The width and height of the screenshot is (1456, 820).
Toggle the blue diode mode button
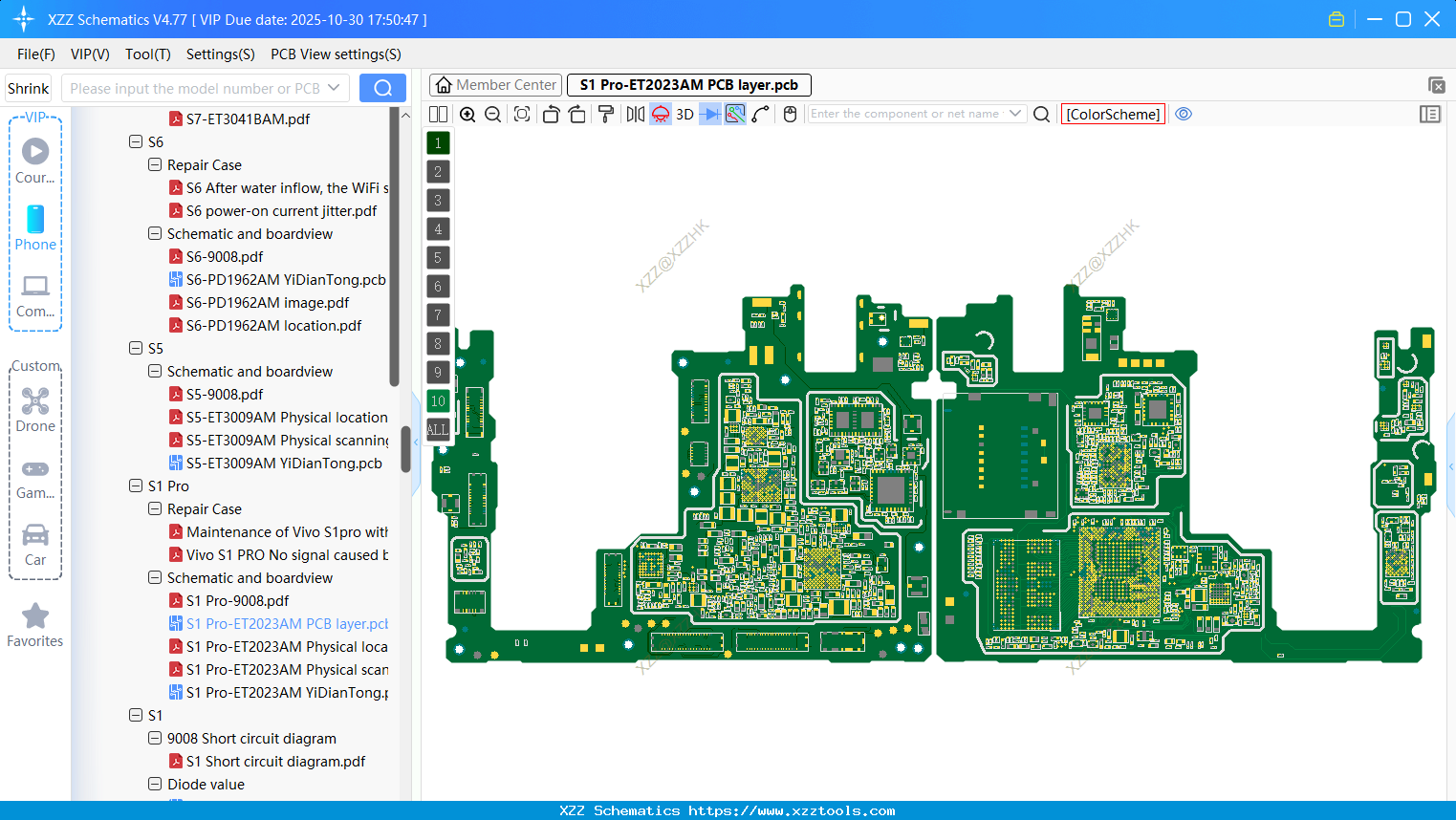pos(709,114)
